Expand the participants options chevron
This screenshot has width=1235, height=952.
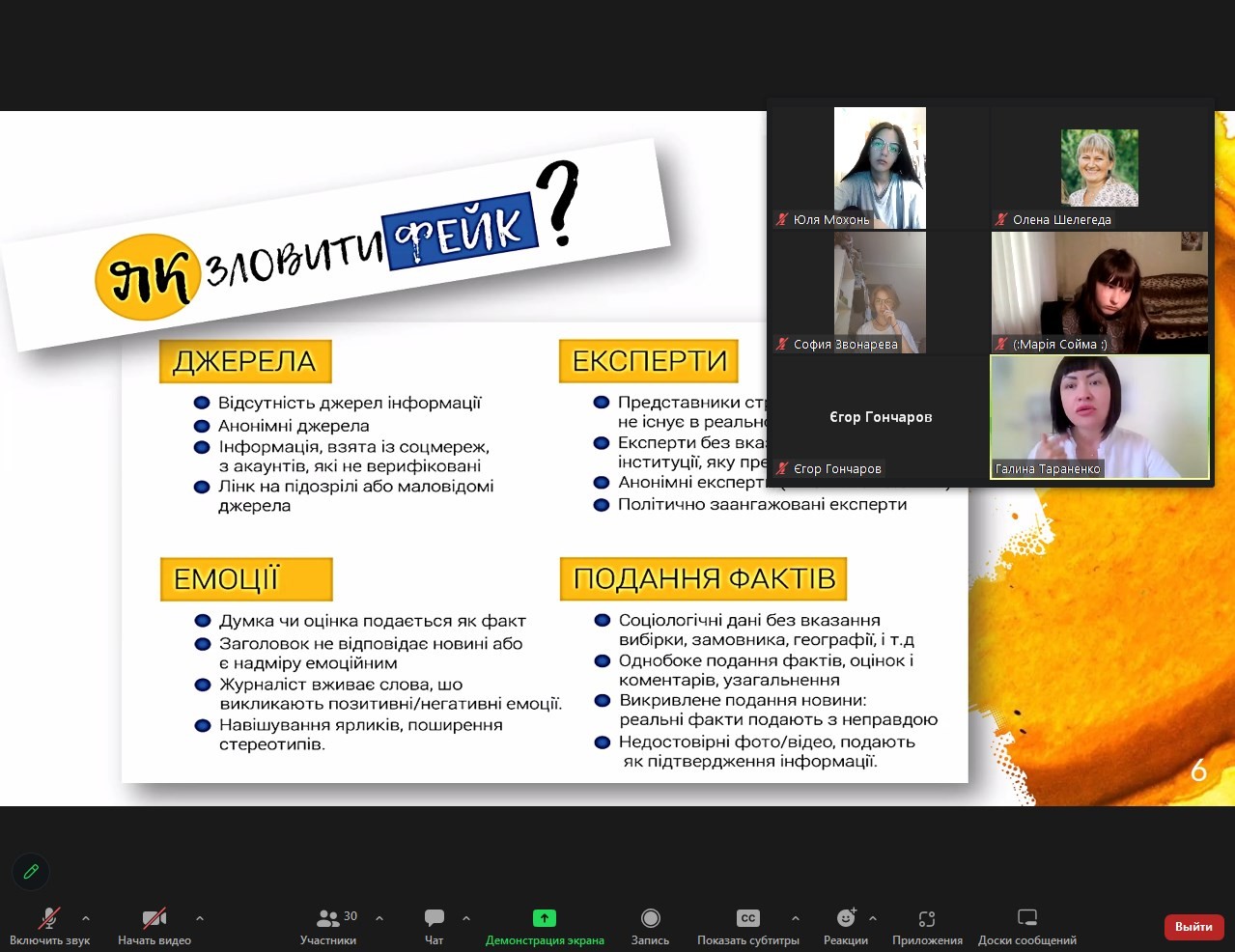[379, 918]
